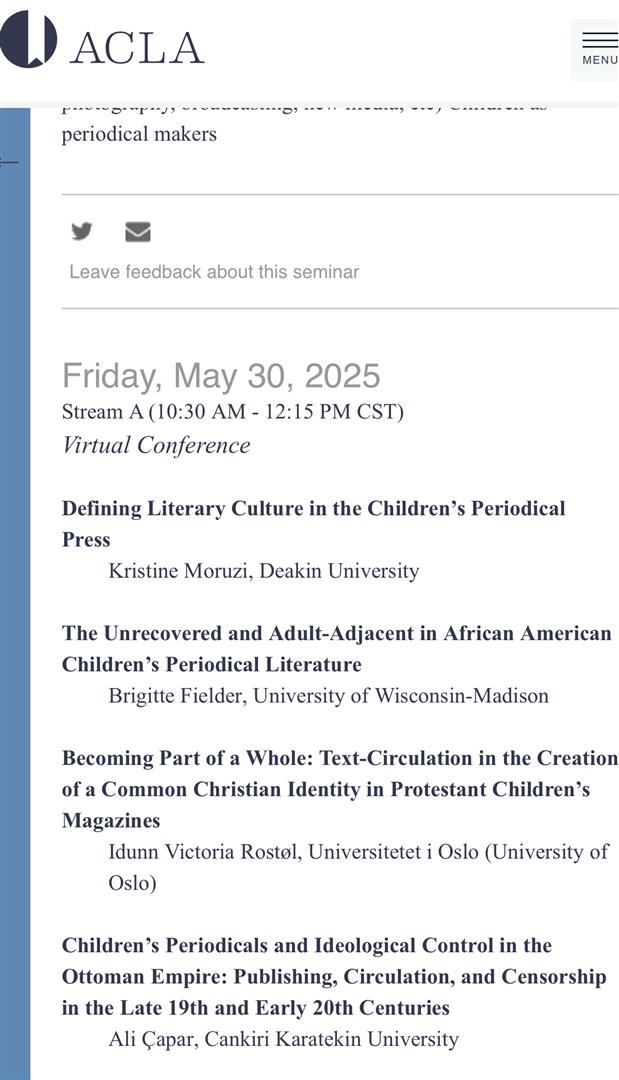Open Becoming Part of a Whole paper
This screenshot has height=1080, width=619.
pos(339,789)
